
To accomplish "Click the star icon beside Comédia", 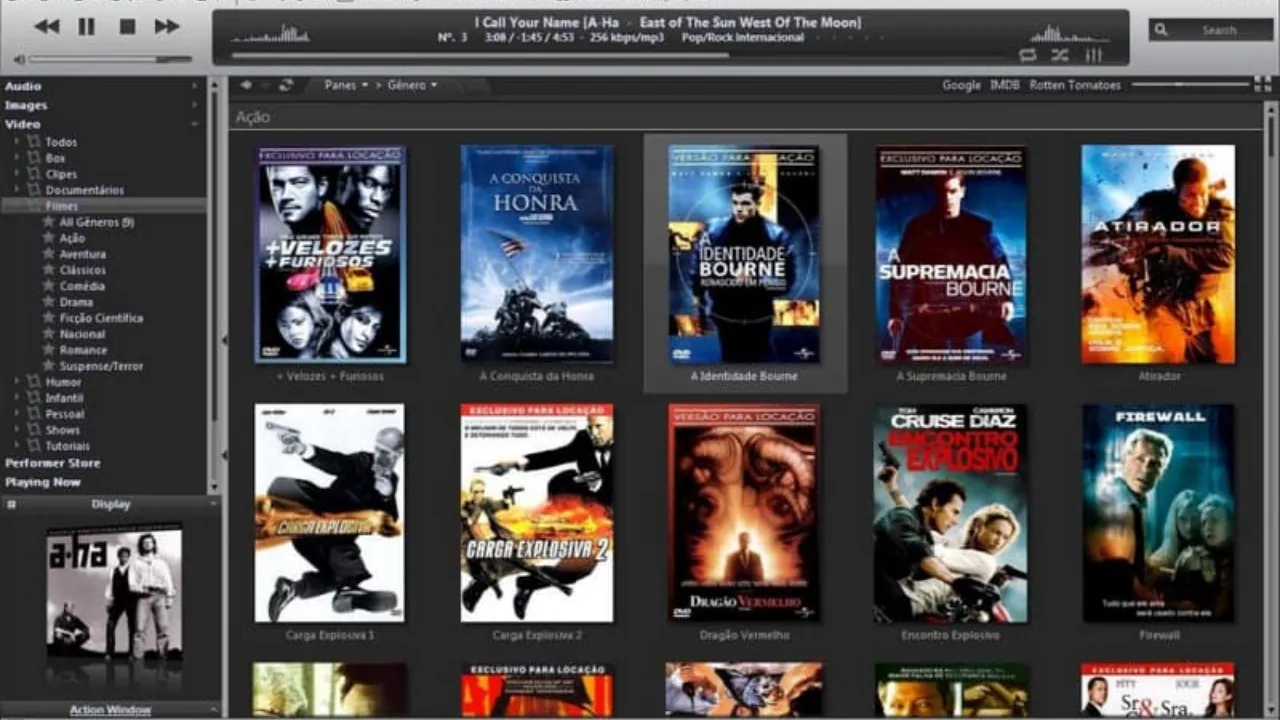I will click(x=48, y=286).
